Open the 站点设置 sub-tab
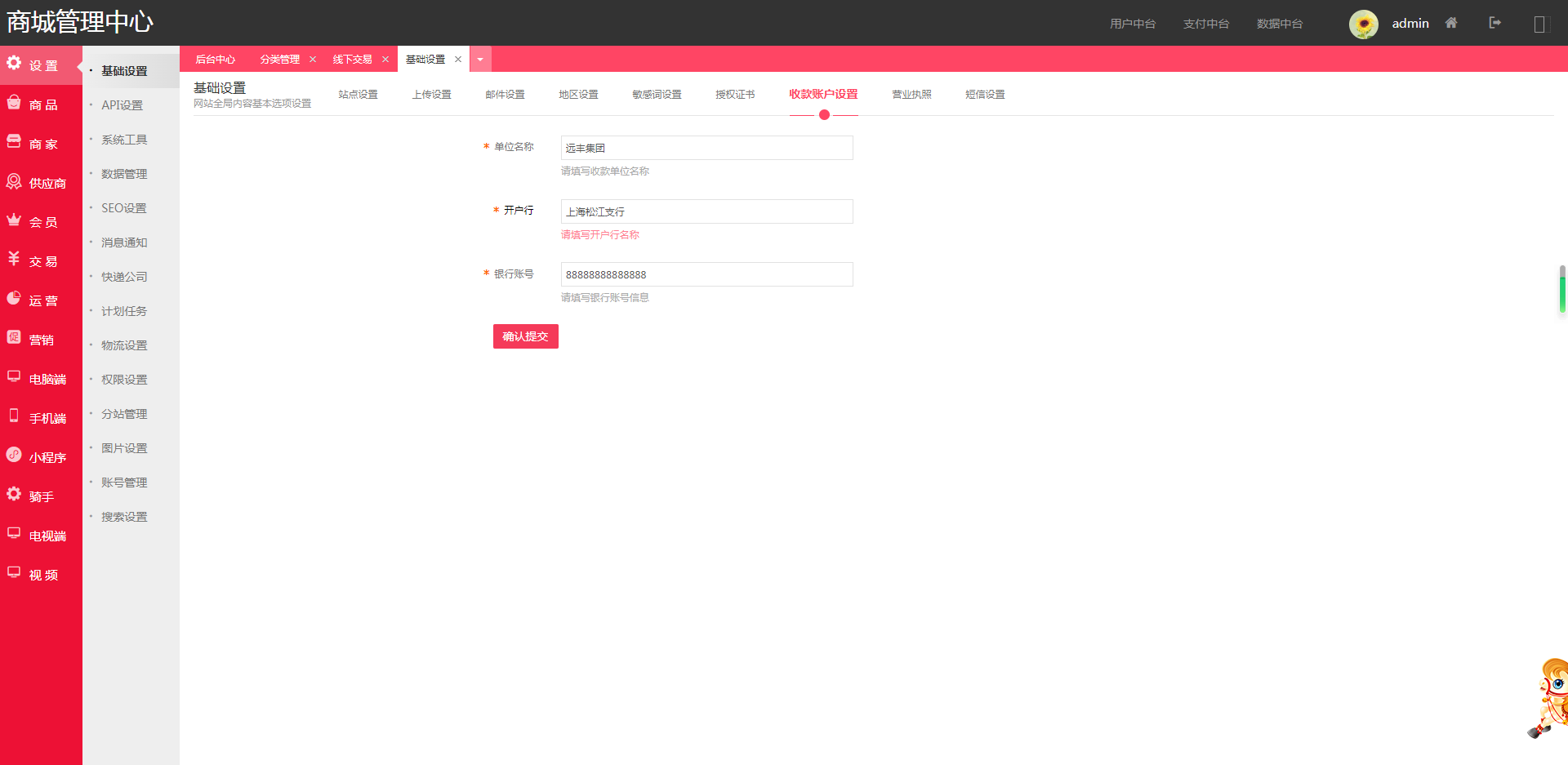Image resolution: width=1568 pixels, height=765 pixels. (359, 95)
